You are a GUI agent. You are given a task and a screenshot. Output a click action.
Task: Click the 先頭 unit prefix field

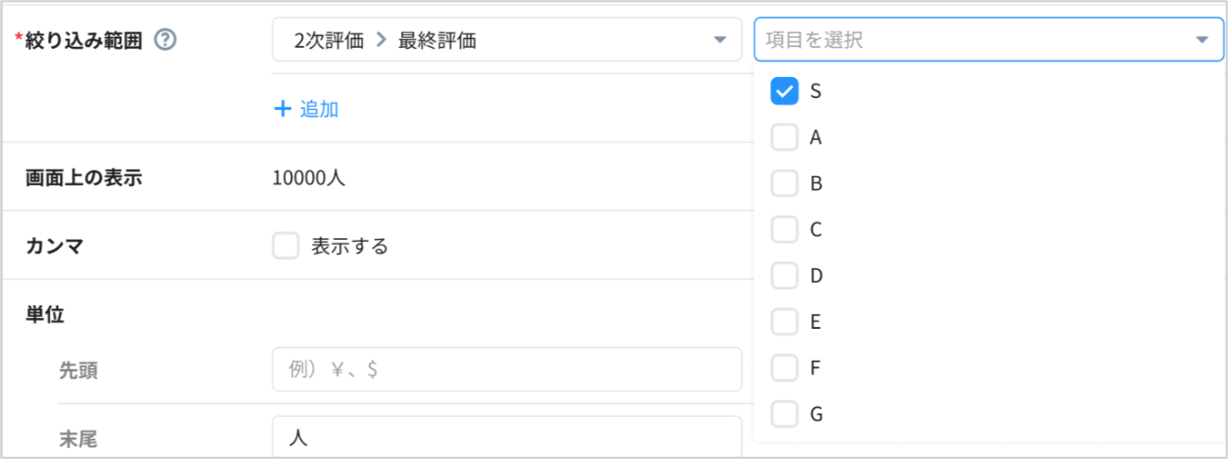pyautogui.click(x=506, y=369)
